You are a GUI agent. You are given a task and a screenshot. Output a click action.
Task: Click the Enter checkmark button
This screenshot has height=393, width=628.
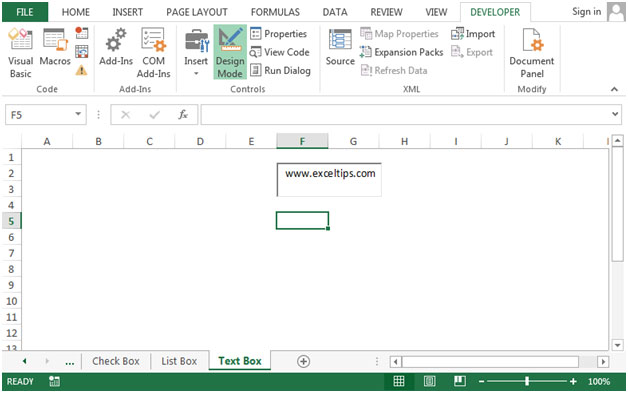(154, 115)
